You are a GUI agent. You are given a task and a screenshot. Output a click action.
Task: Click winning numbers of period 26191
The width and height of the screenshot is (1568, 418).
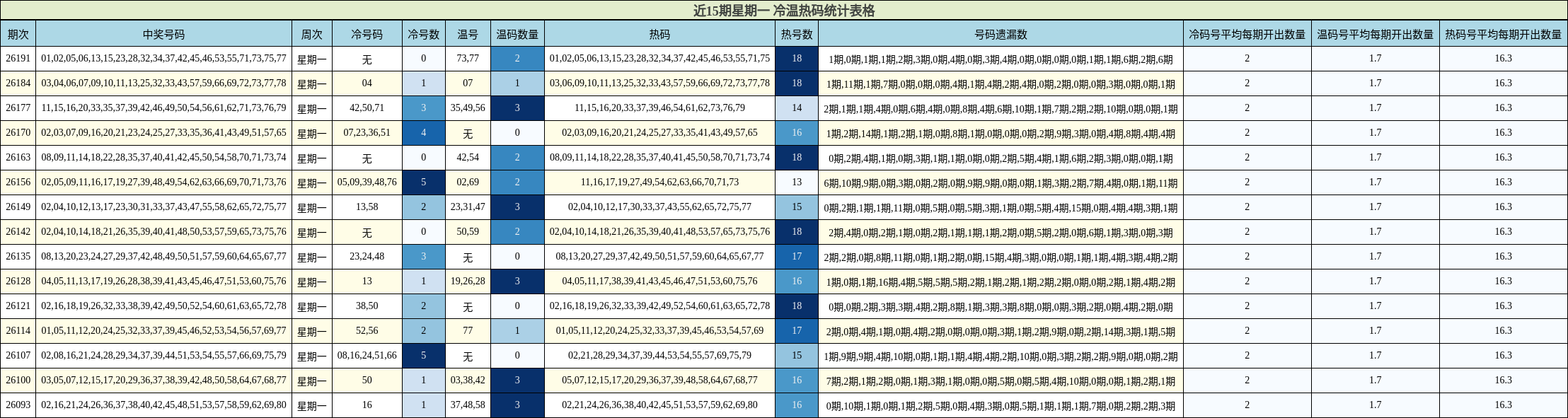163,59
